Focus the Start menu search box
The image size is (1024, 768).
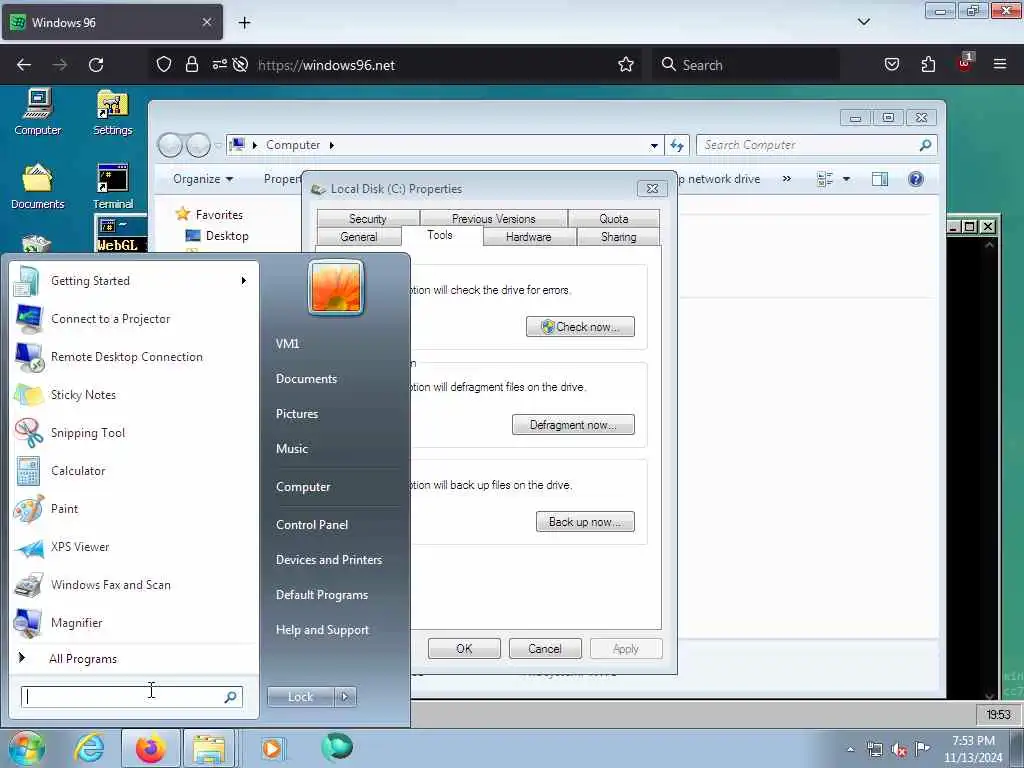click(132, 697)
